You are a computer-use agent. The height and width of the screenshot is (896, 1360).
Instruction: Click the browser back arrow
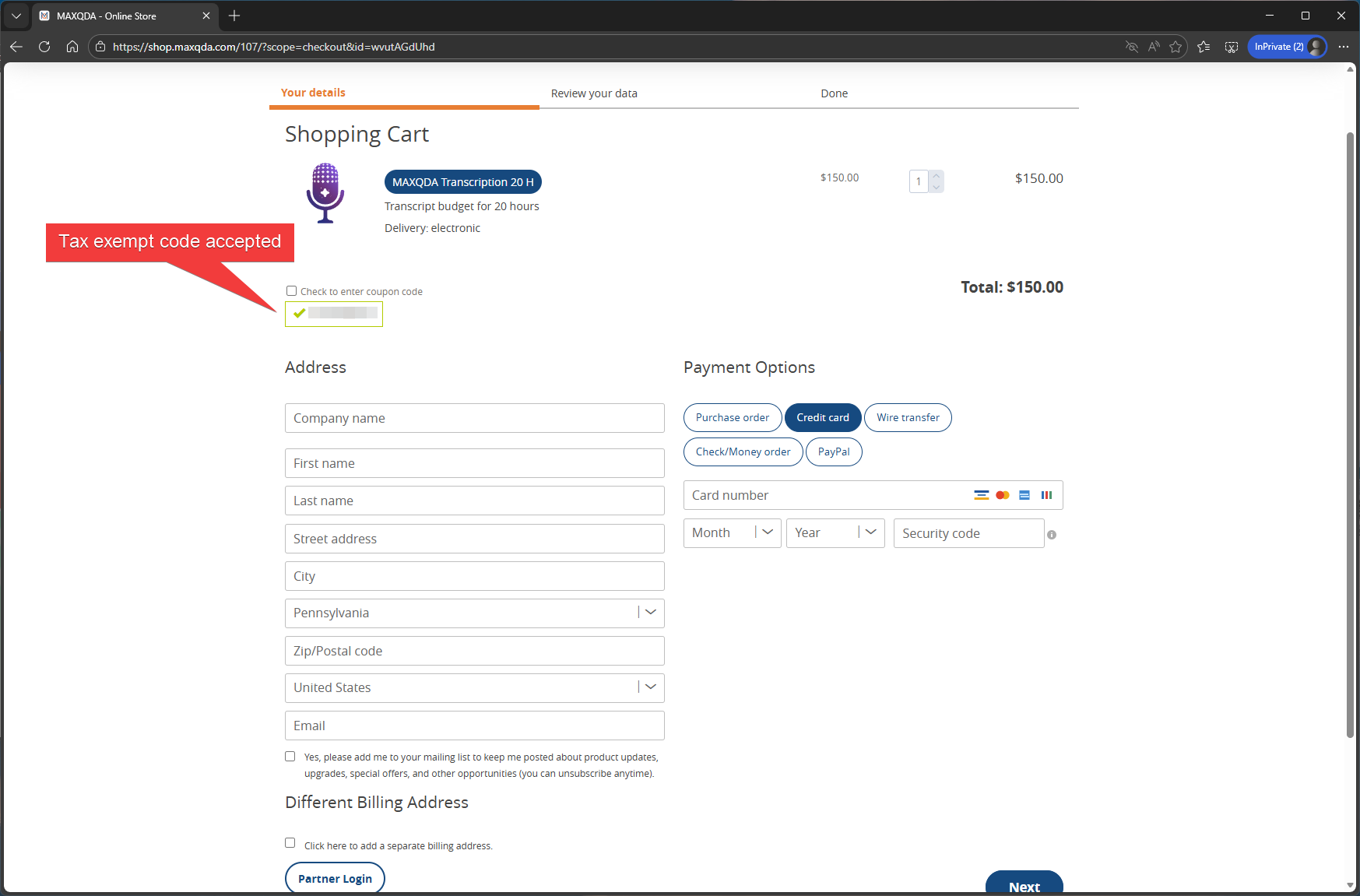tap(16, 47)
